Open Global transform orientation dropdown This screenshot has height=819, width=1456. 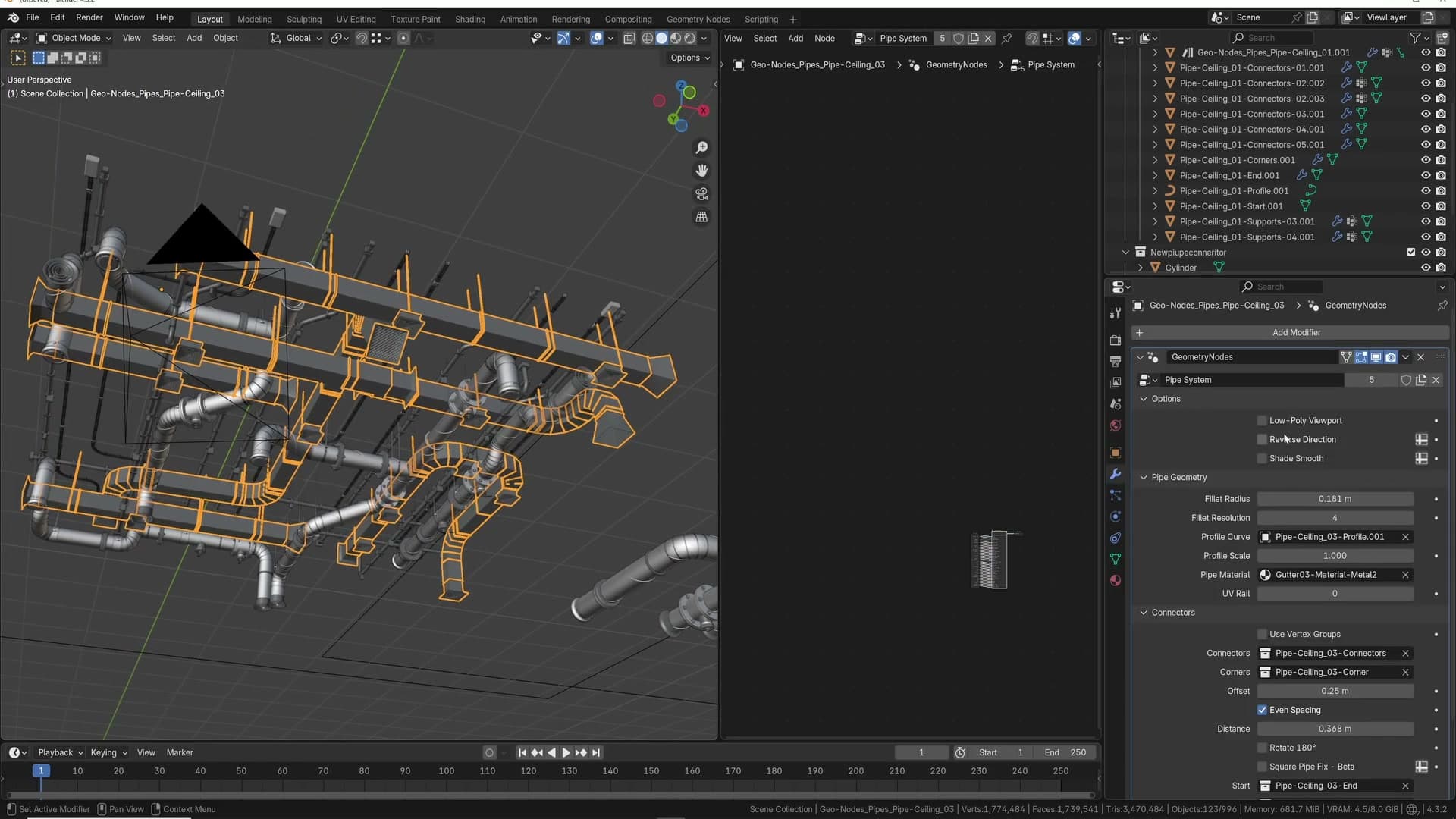tap(296, 38)
